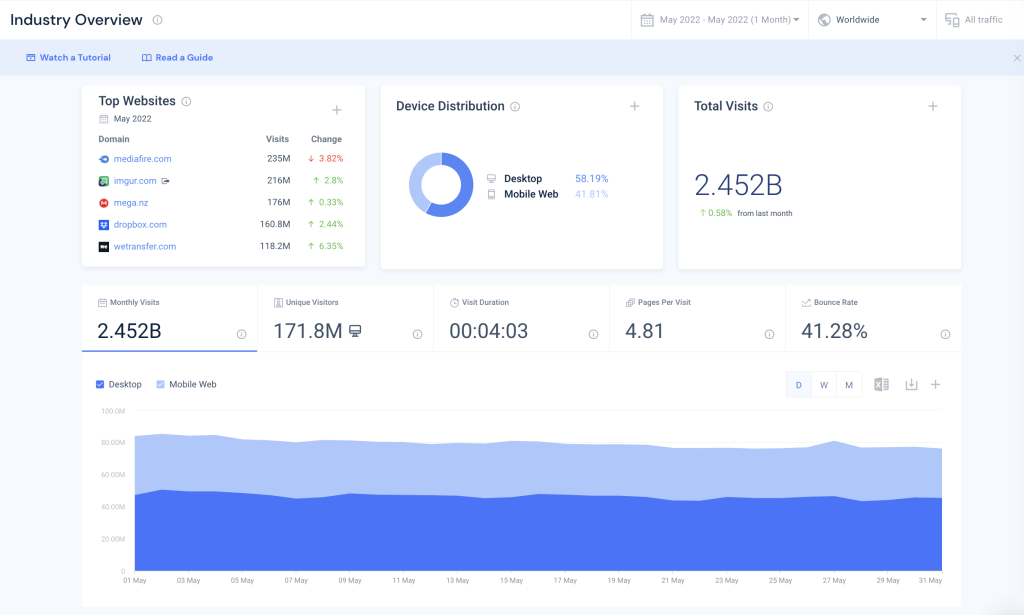
Task: Click the Bounce Rate info icon
Action: pos(944,334)
